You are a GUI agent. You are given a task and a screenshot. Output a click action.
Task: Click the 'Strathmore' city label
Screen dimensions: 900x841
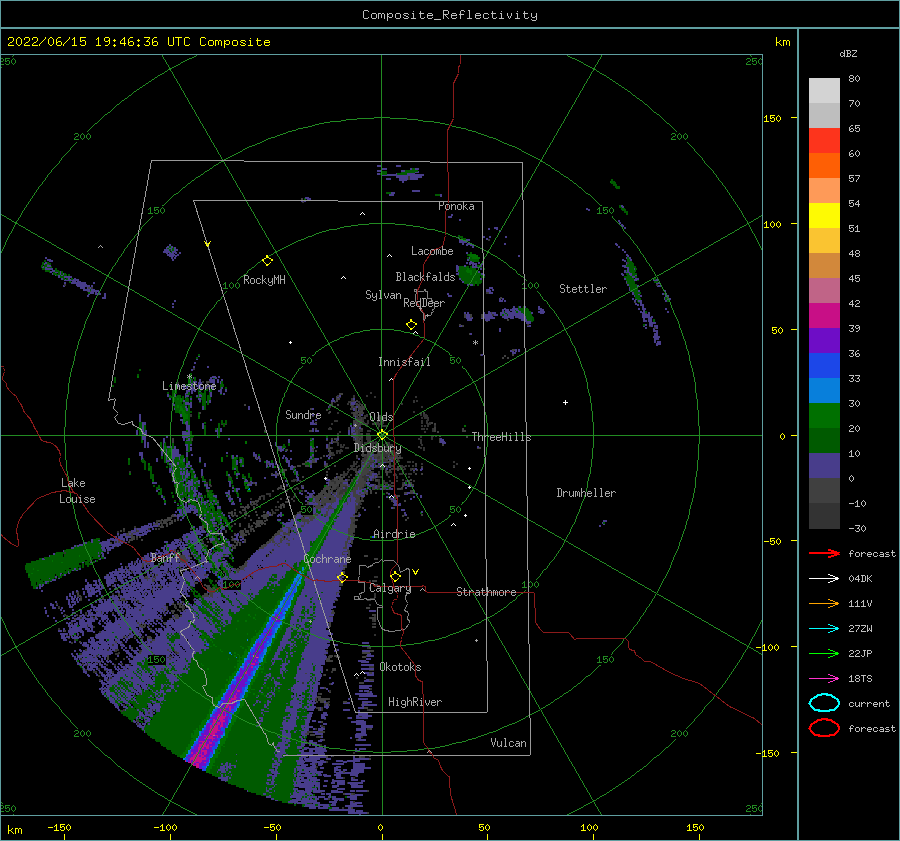point(486,592)
